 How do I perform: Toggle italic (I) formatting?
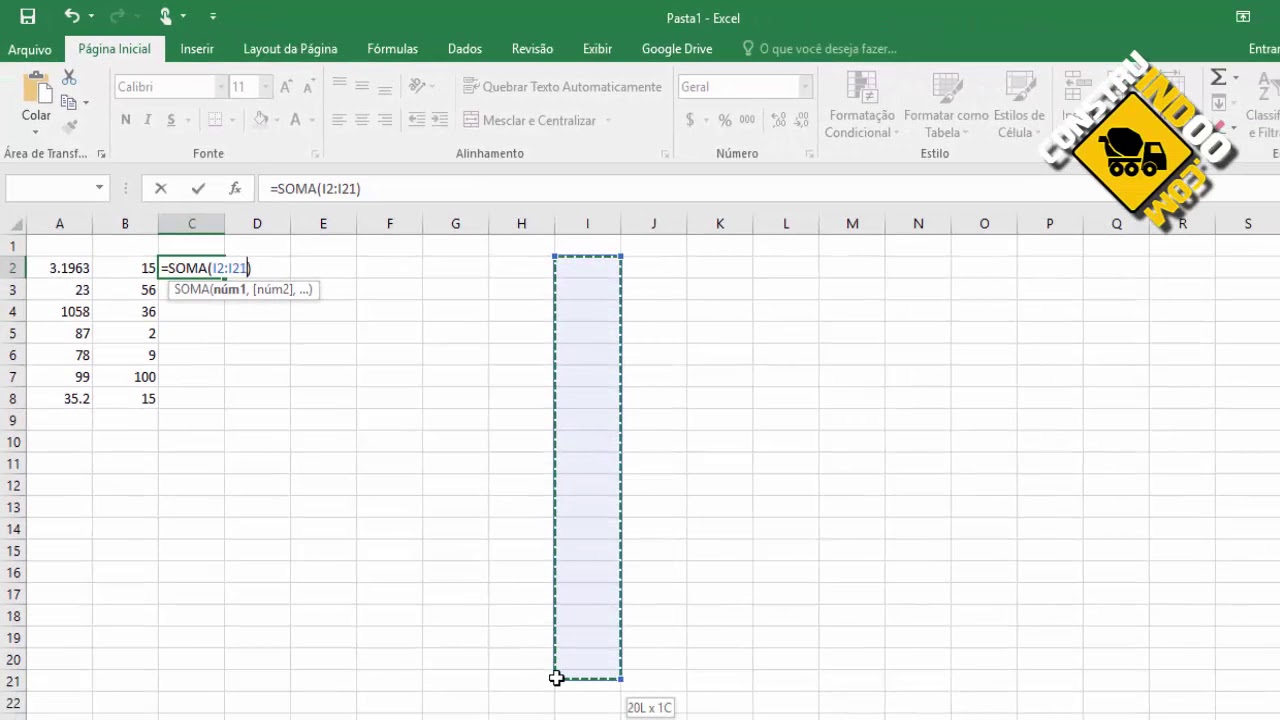pos(148,120)
